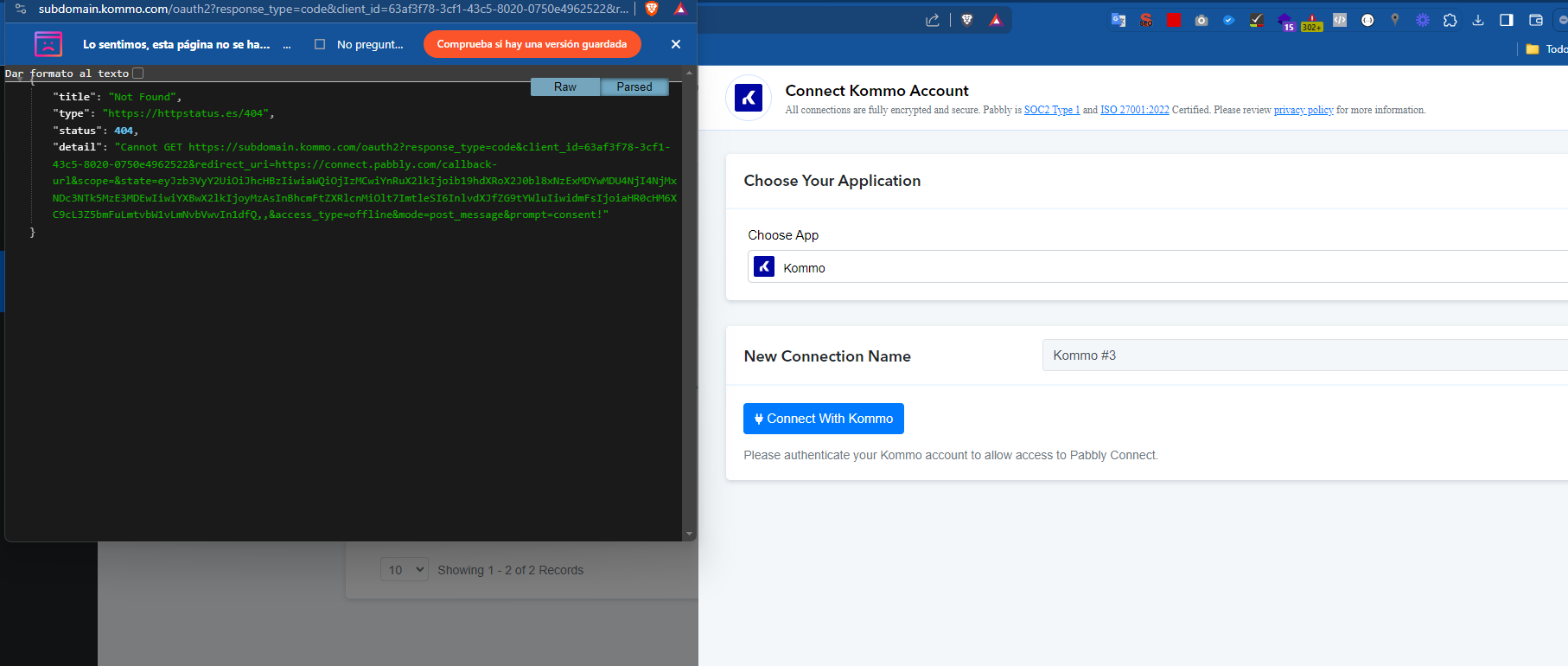The width and height of the screenshot is (1568, 666).
Task: Dismiss the page-not-found notification bar
Action: [676, 44]
